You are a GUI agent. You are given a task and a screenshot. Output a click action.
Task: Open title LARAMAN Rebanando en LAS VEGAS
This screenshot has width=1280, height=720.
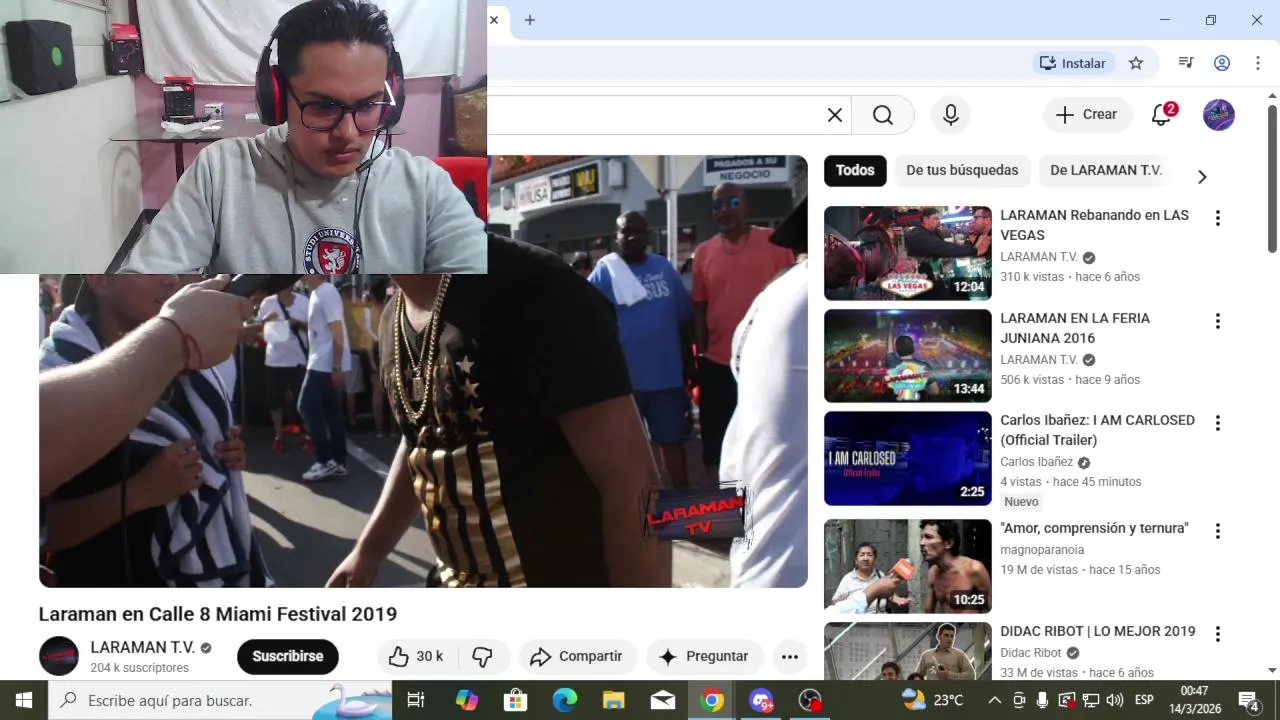1095,225
